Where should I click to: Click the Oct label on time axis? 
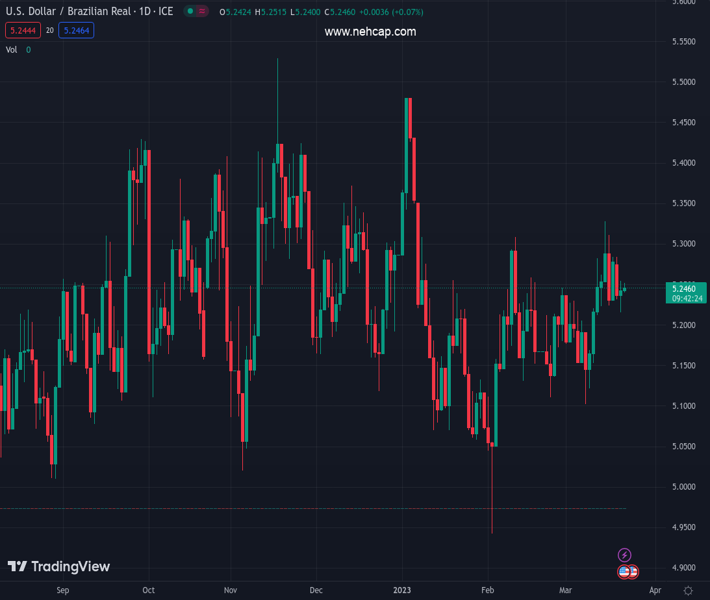pos(148,591)
